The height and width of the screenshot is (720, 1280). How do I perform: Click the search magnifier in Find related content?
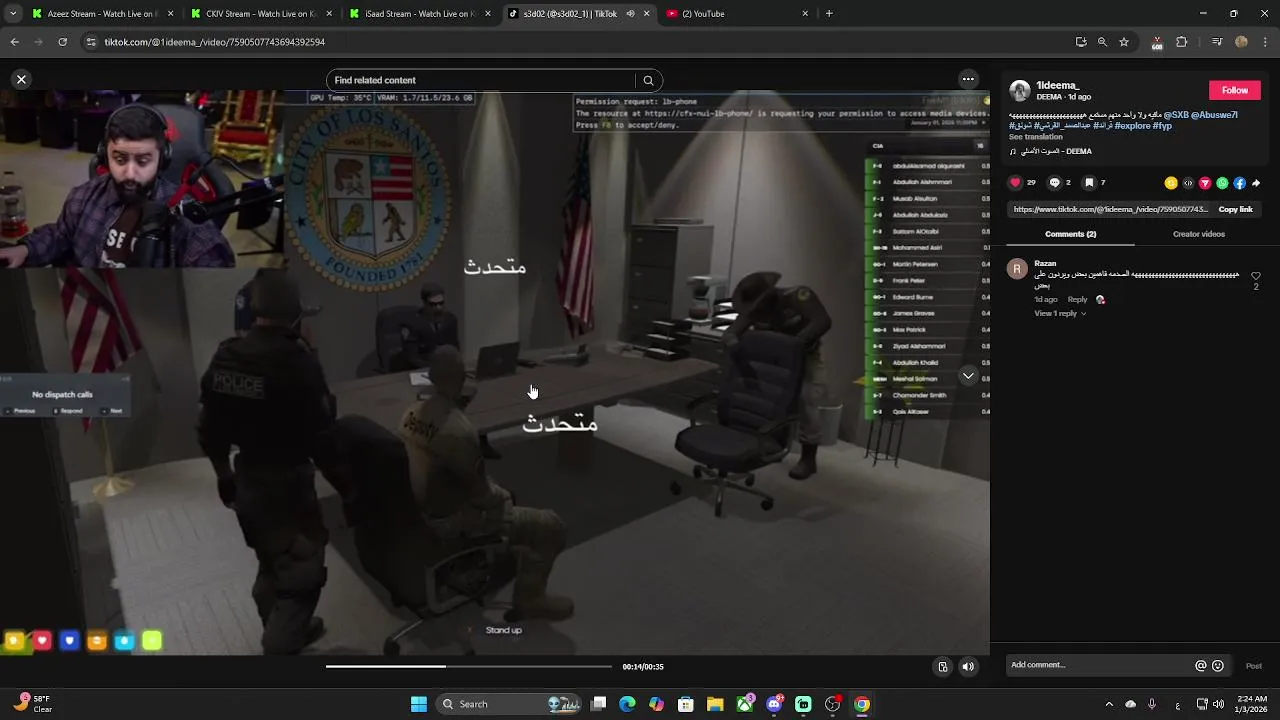tap(648, 80)
